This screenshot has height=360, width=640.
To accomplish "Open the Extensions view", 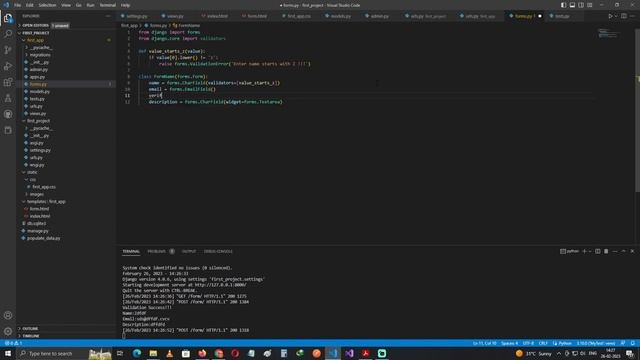I will pyautogui.click(x=8, y=82).
